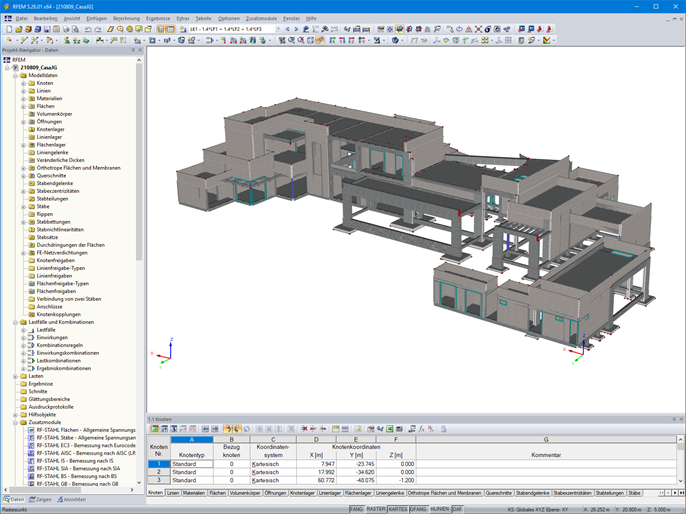686x514 pixels.
Task: Expand the Linien tree node
Action: point(24,91)
